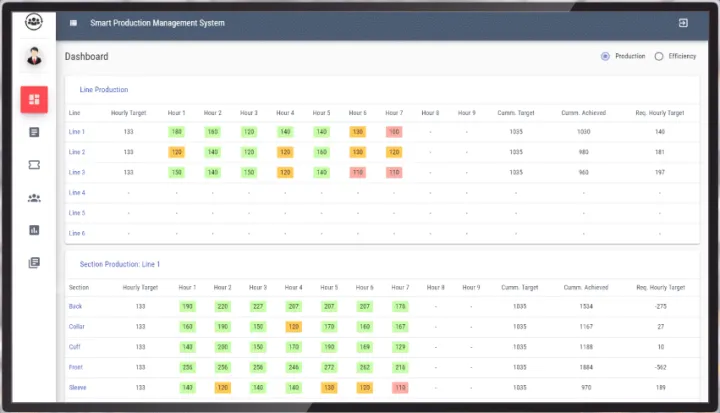
Task: Click the Section Production: Line 1 heading
Action: (120, 264)
